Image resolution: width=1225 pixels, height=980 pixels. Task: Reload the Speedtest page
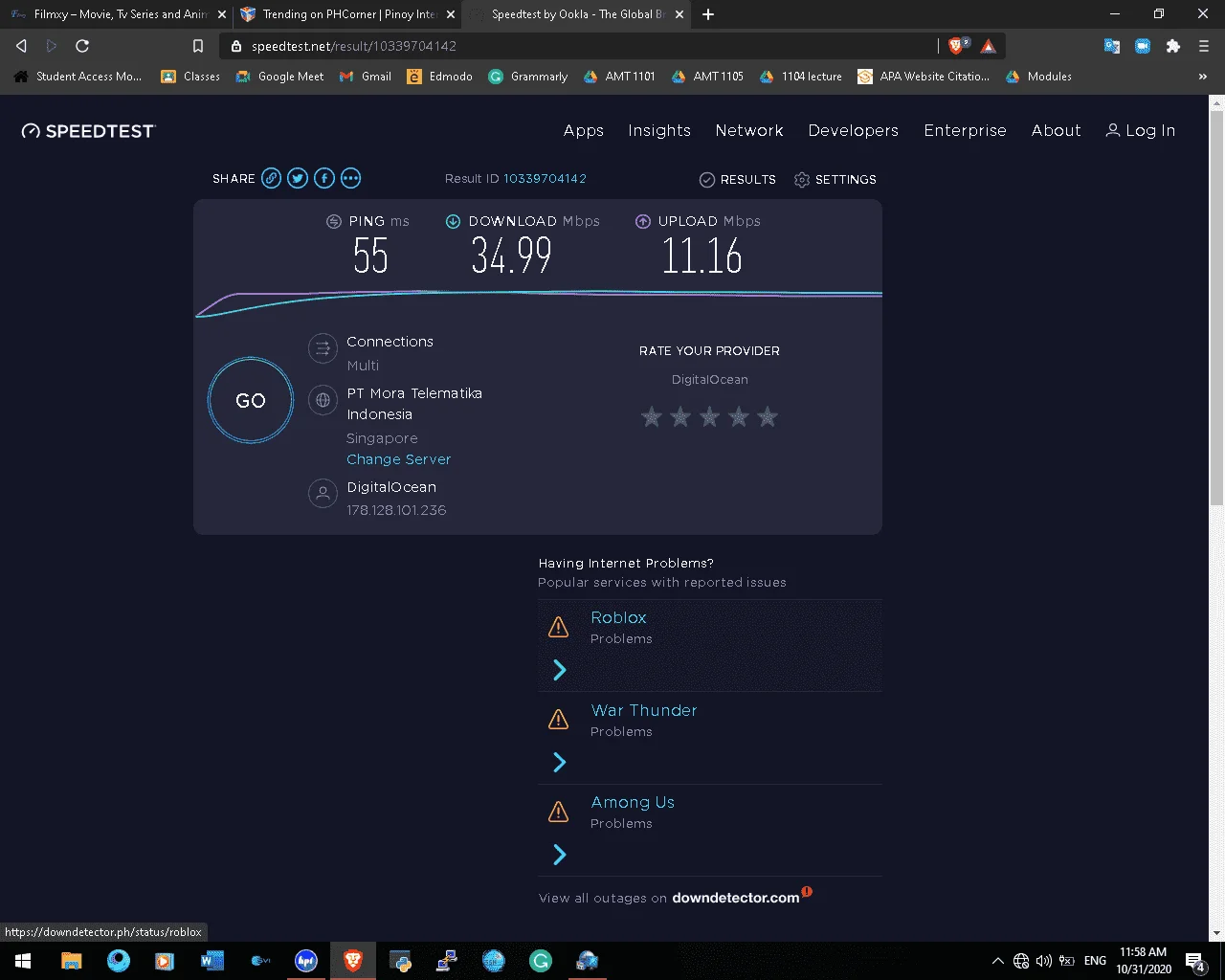82,46
